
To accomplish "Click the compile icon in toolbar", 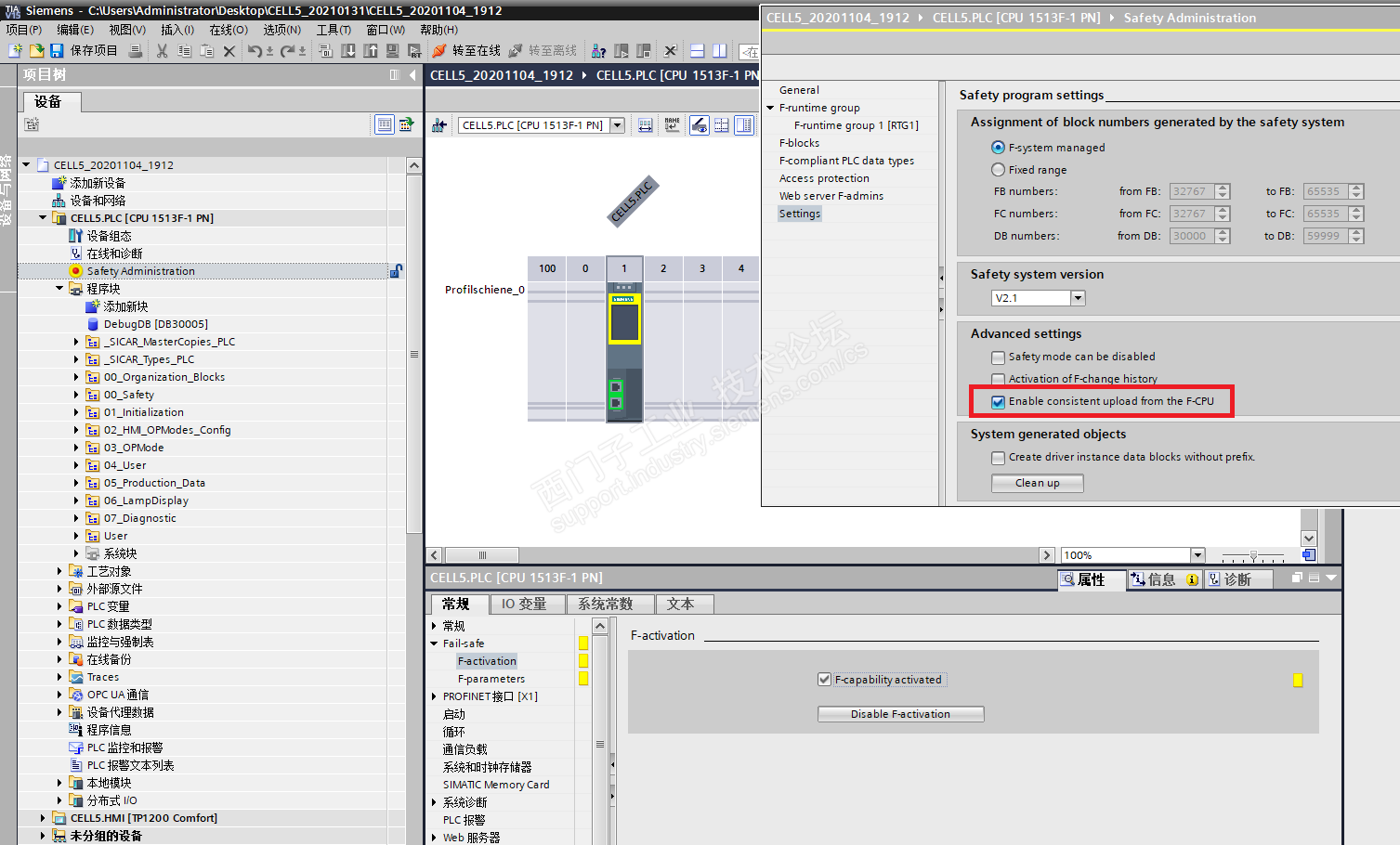I will point(325,51).
